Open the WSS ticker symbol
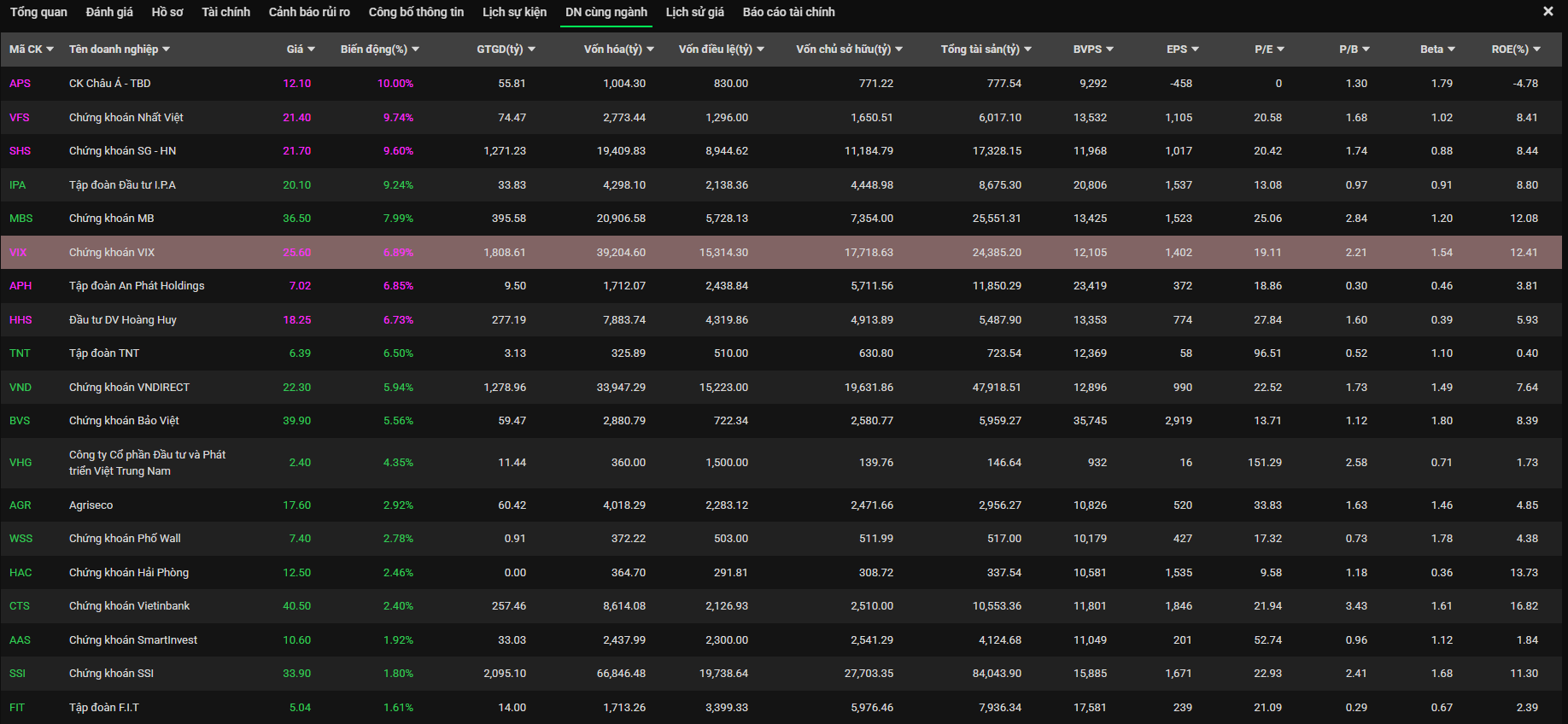The width and height of the screenshot is (1568, 724). point(20,539)
